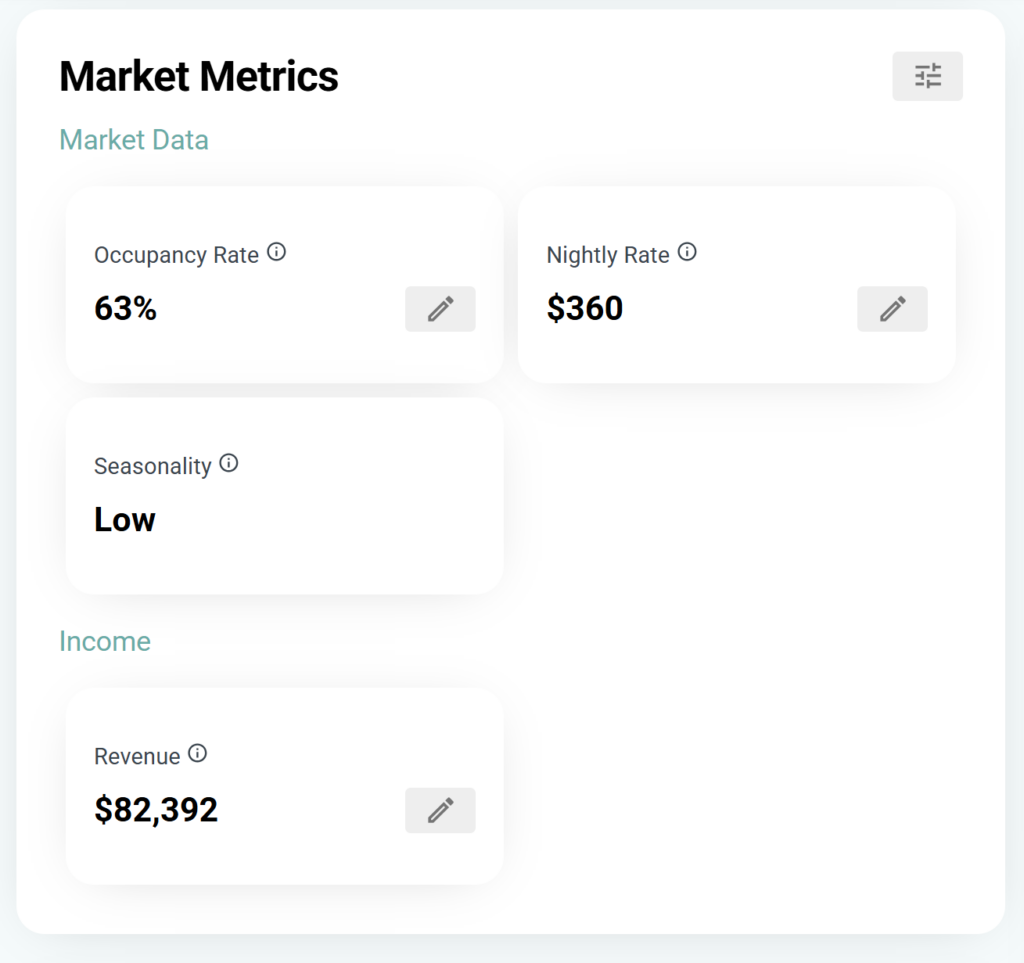Click the Seasonality label text
This screenshot has width=1024, height=963.
tap(153, 466)
